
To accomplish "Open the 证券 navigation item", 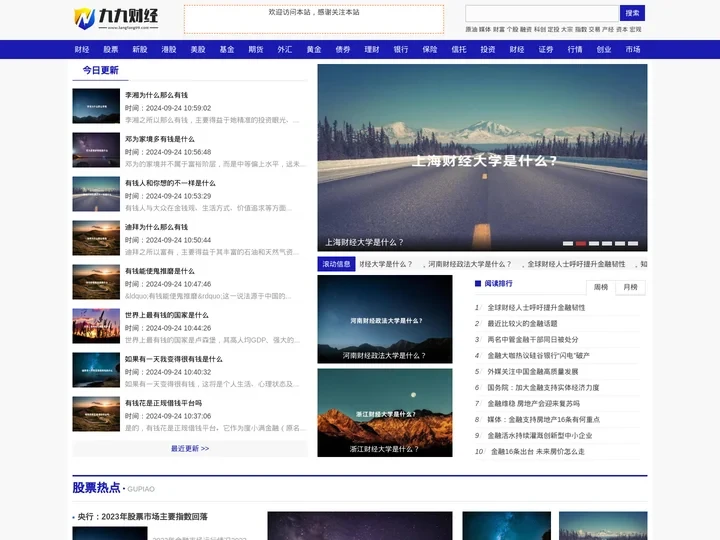I will 546,50.
